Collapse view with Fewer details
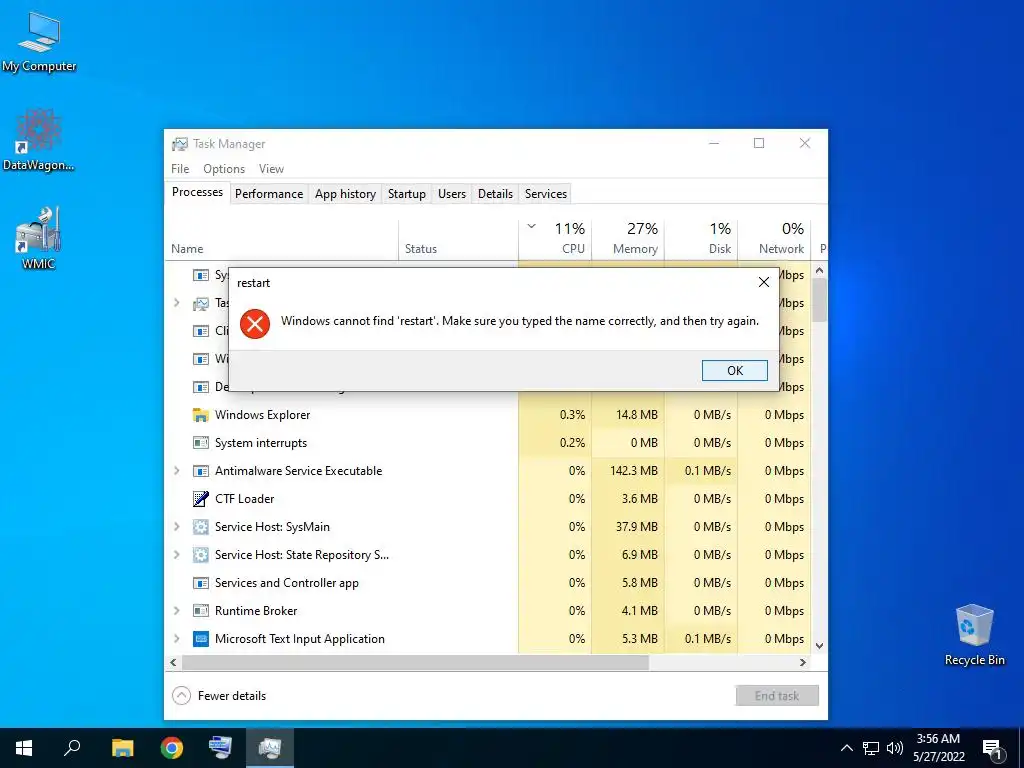The width and height of the screenshot is (1024, 768). point(219,696)
